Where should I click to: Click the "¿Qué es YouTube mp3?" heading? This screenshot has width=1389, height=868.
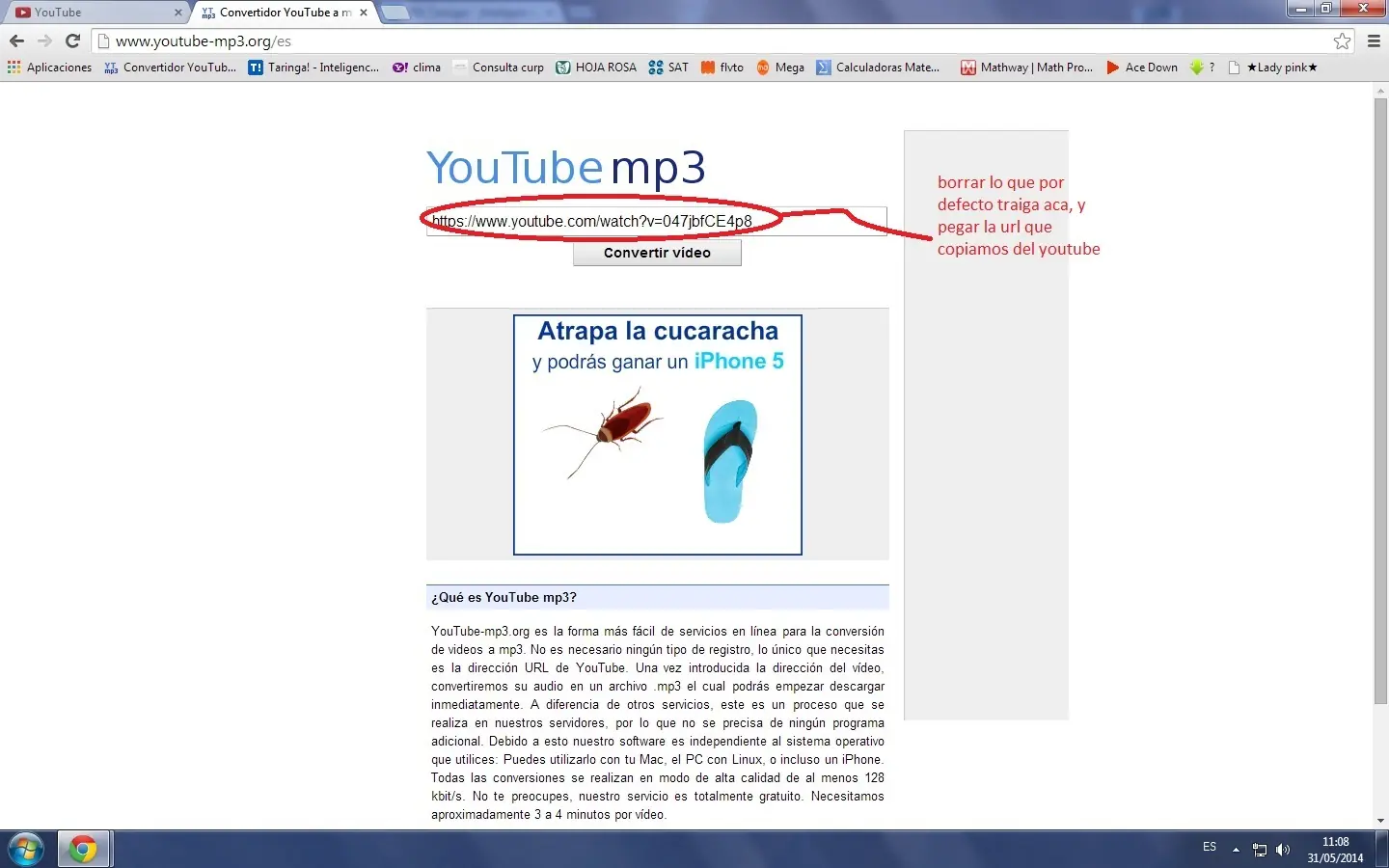coord(504,598)
